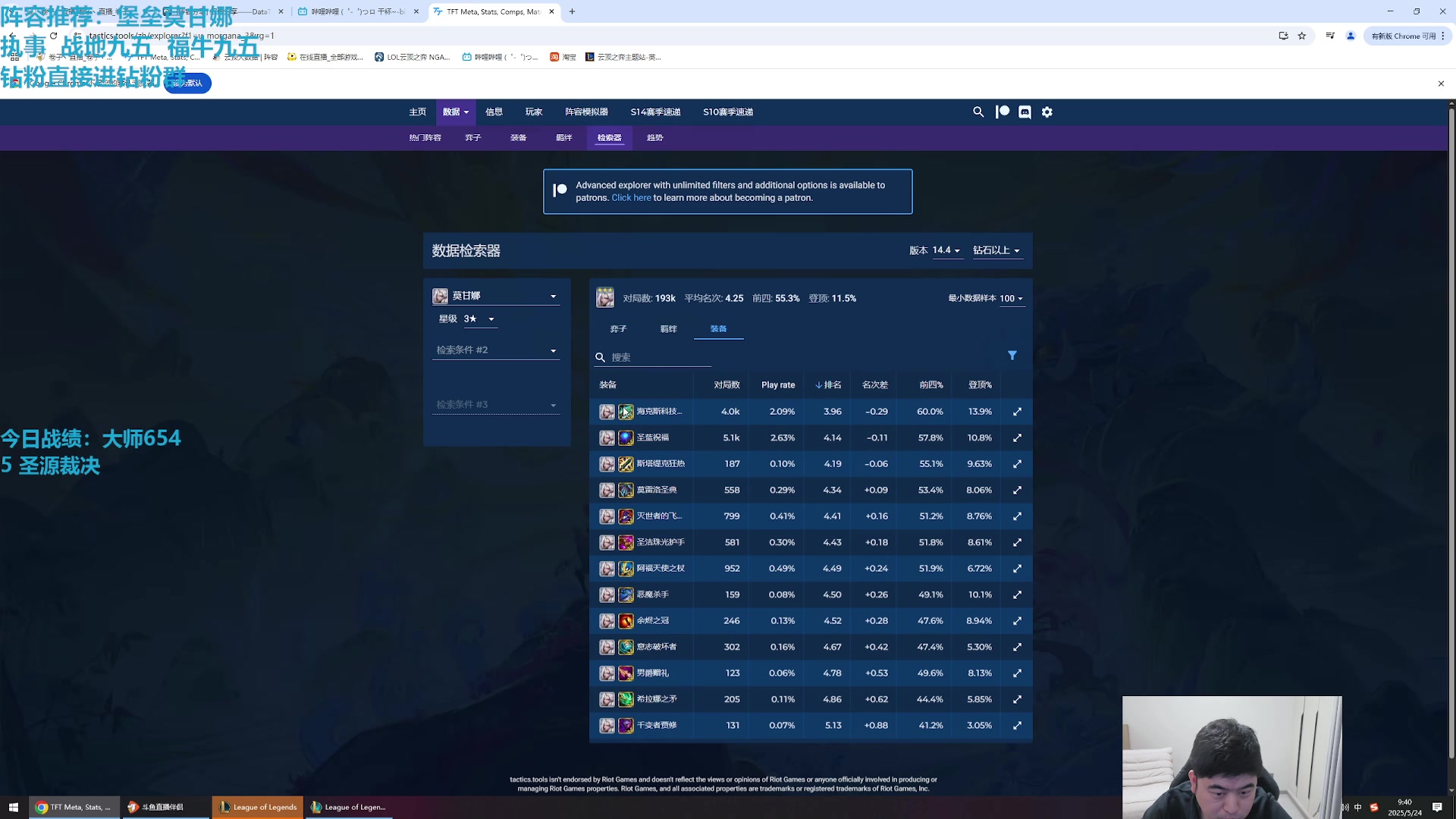The height and width of the screenshot is (819, 1456).
Task: Expand details for 斯塔缇克狂热 row
Action: coord(1018,464)
